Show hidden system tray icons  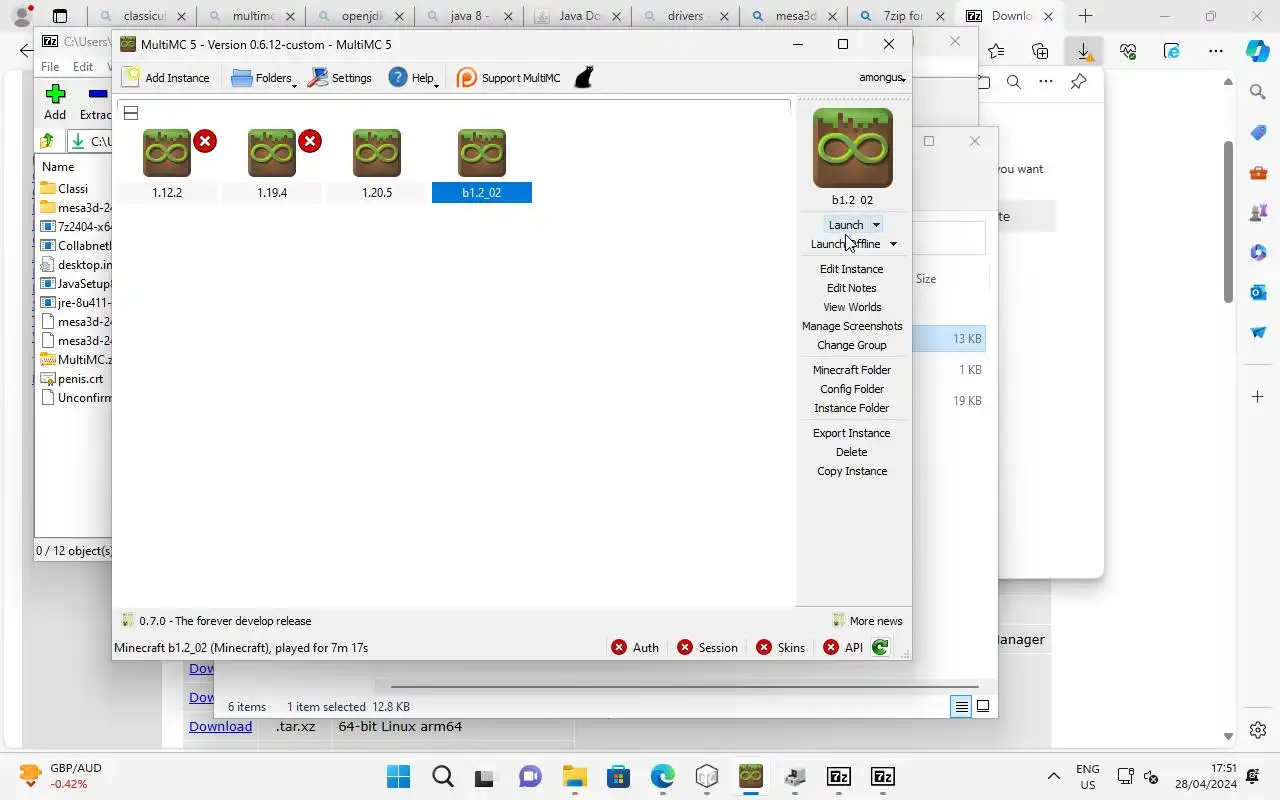[1053, 777]
